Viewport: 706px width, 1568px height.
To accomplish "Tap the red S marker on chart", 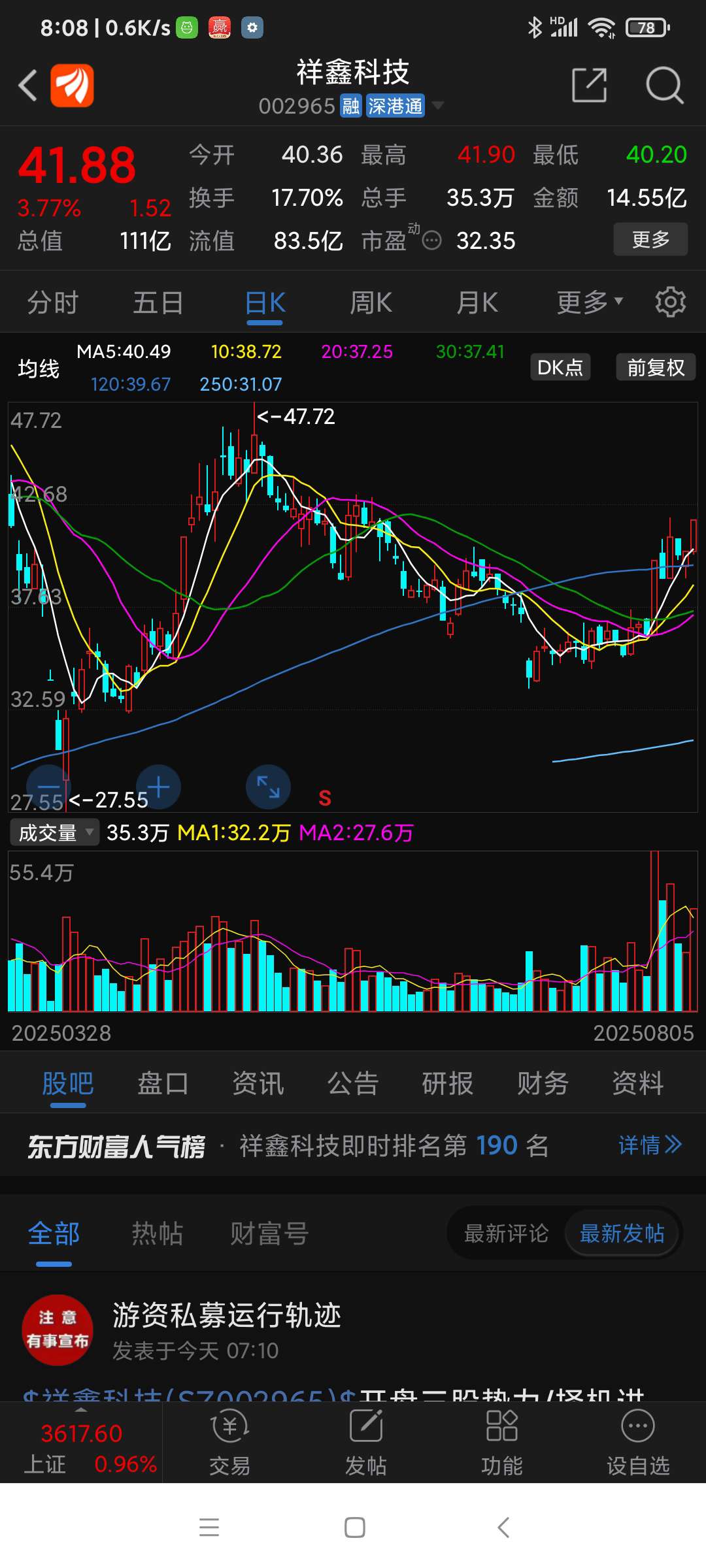I will (x=325, y=798).
